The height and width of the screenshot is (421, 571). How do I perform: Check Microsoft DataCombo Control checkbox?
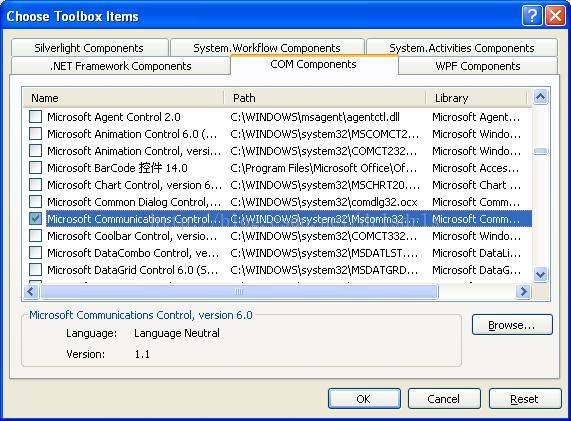(x=35, y=252)
